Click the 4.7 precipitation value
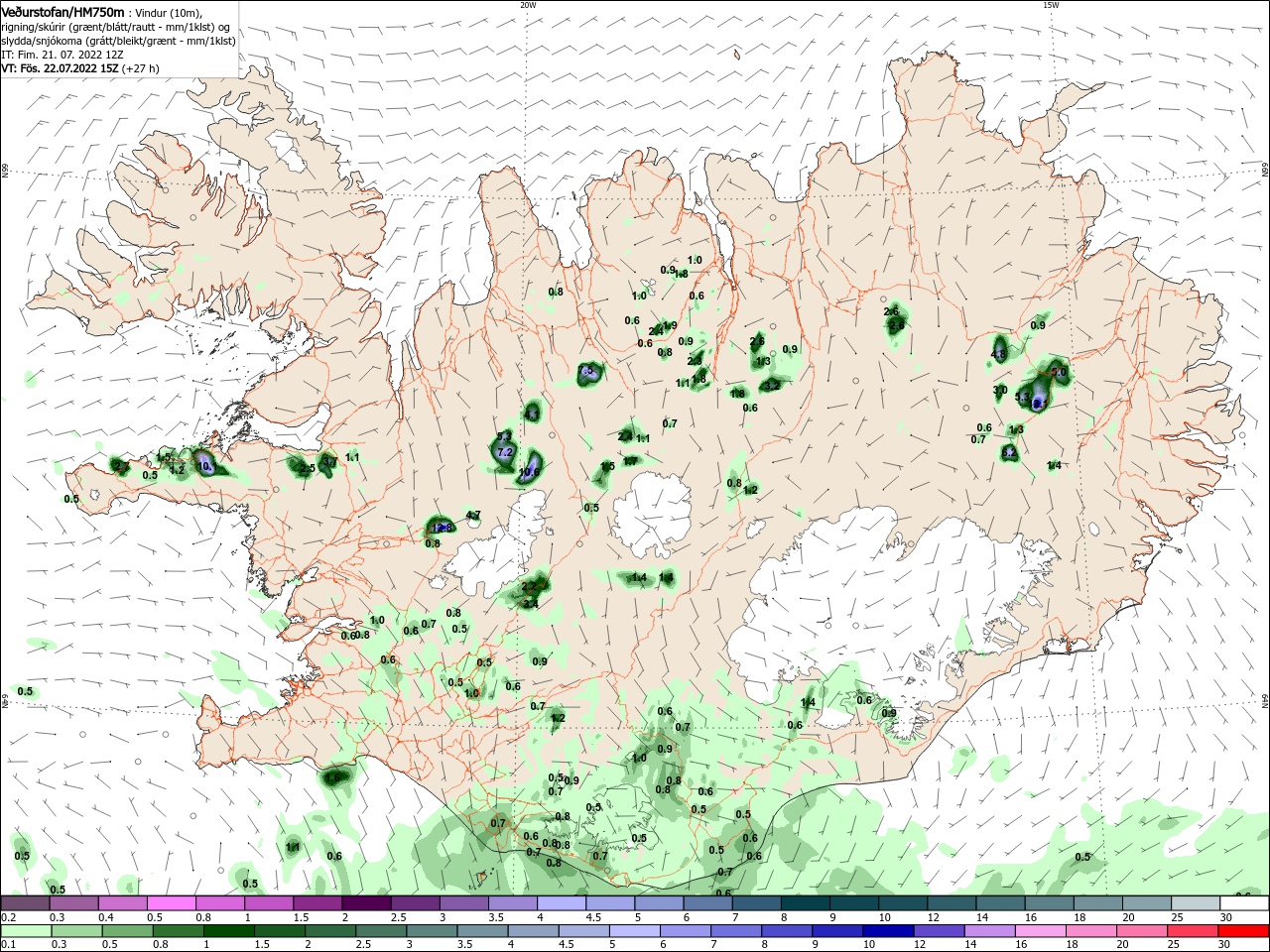 tap(473, 515)
